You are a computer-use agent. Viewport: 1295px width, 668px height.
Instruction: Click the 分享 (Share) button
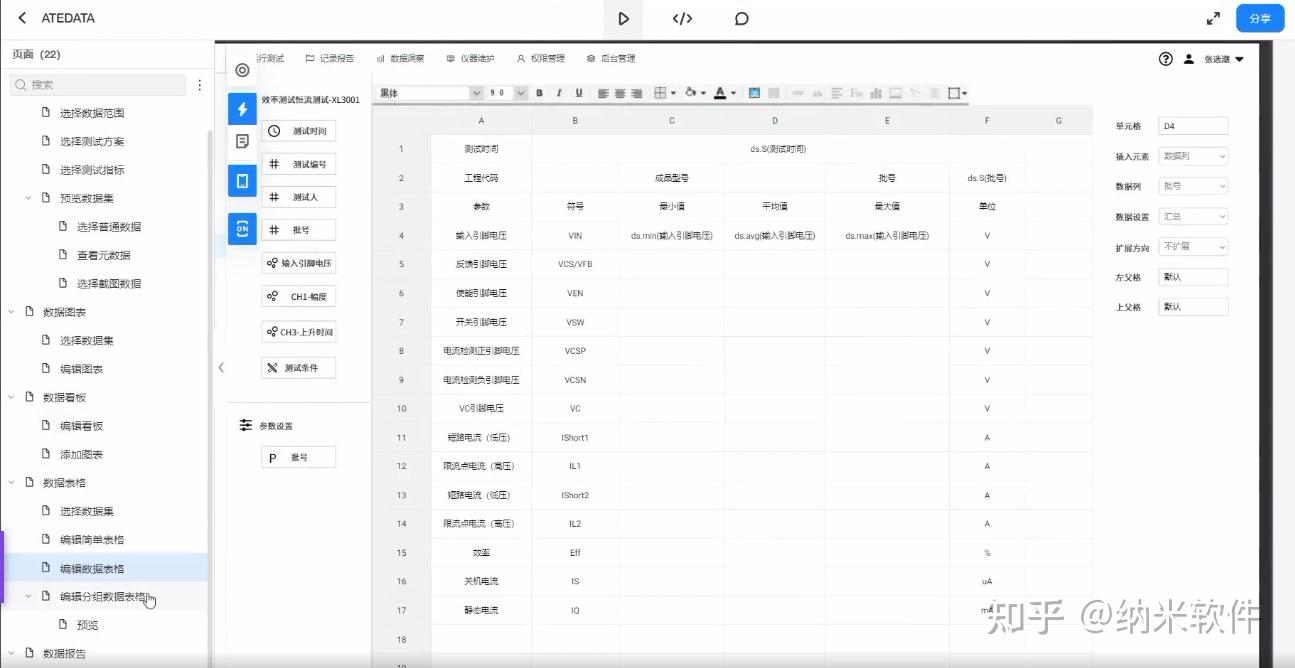1259,17
